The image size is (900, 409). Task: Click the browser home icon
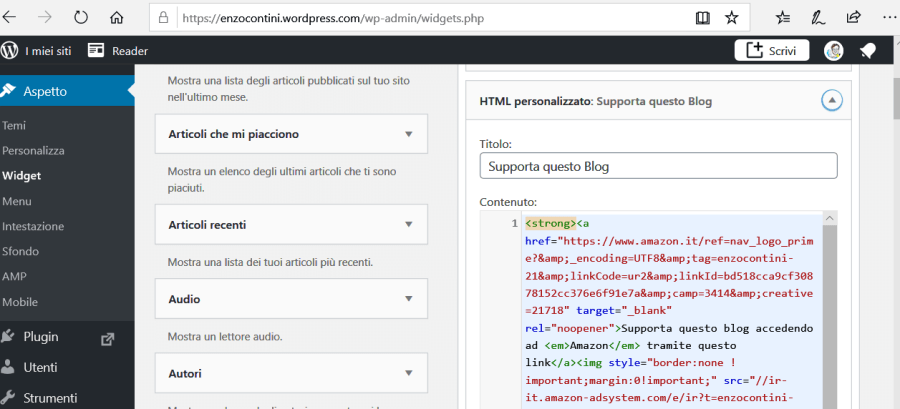pos(118,18)
